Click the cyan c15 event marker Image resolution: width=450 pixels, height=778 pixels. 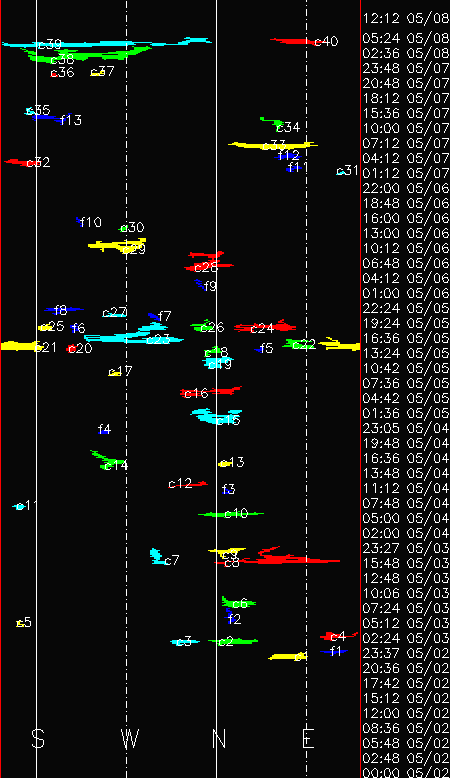coord(216,416)
